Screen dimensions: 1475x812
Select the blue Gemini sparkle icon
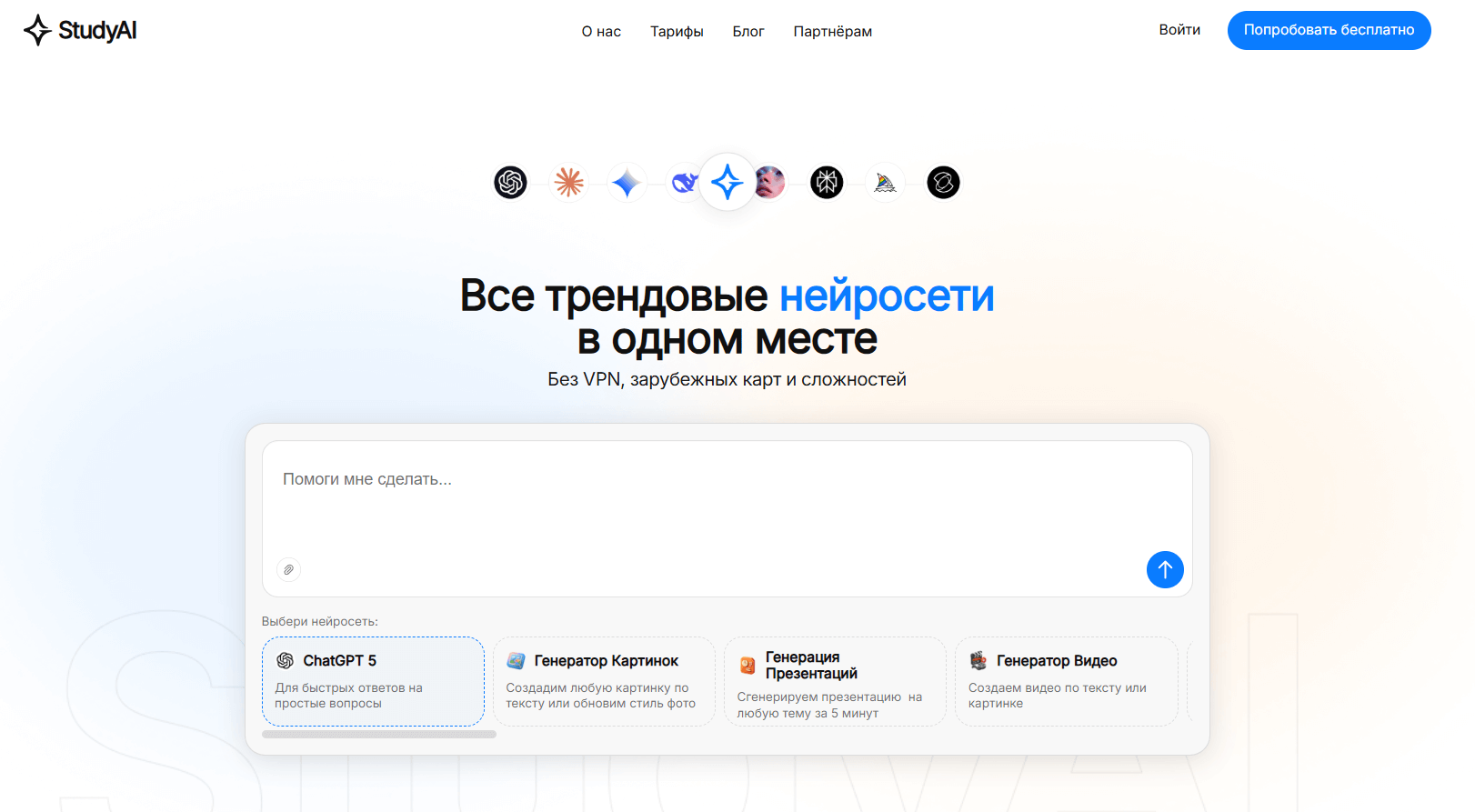(627, 183)
